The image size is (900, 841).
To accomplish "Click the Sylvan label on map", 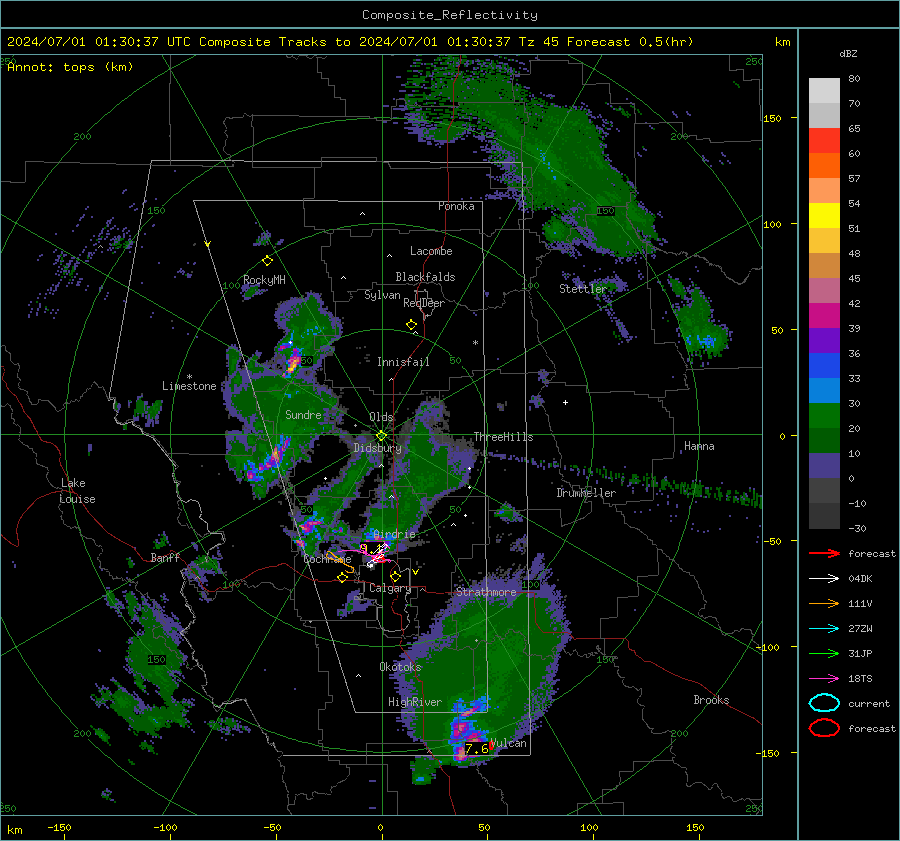I will coord(382,295).
